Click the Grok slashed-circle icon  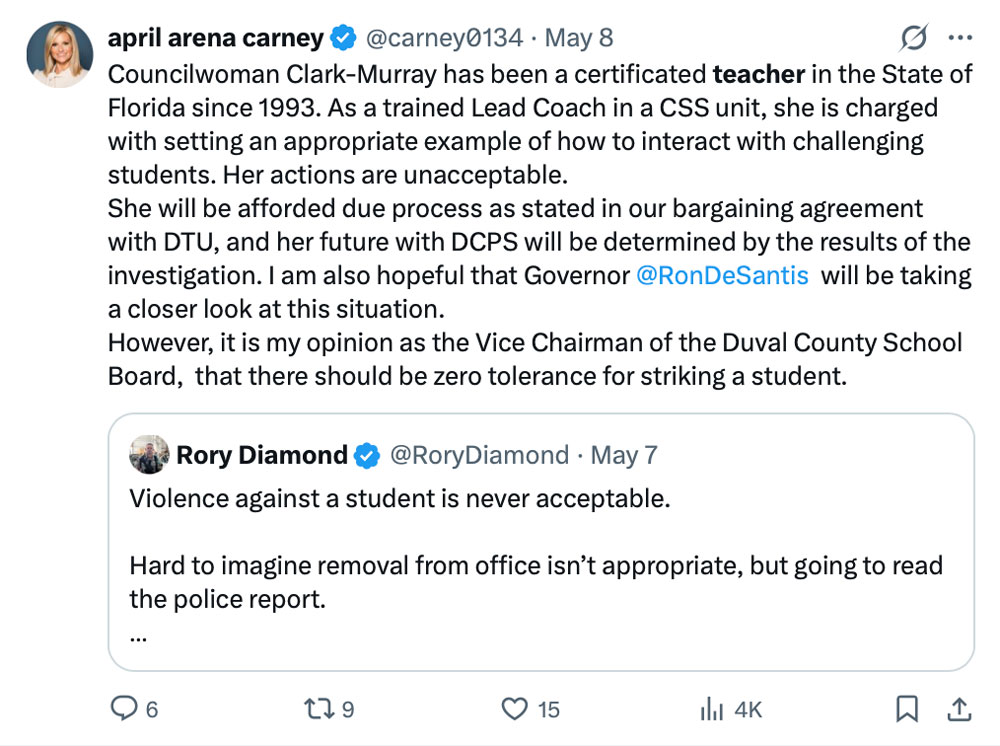914,38
